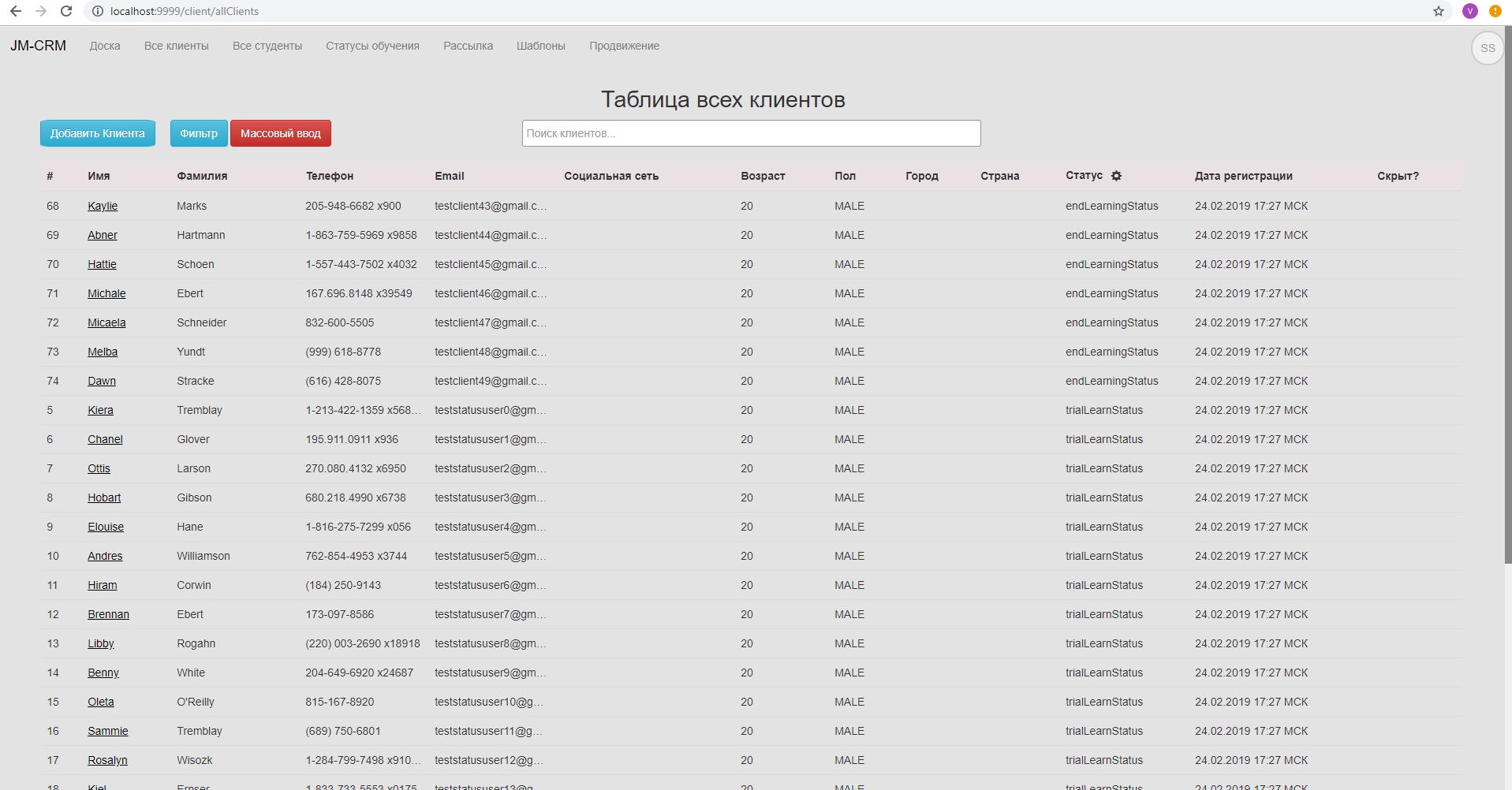Click the browser back arrow
The width and height of the screenshot is (1512, 790).
tap(15, 11)
